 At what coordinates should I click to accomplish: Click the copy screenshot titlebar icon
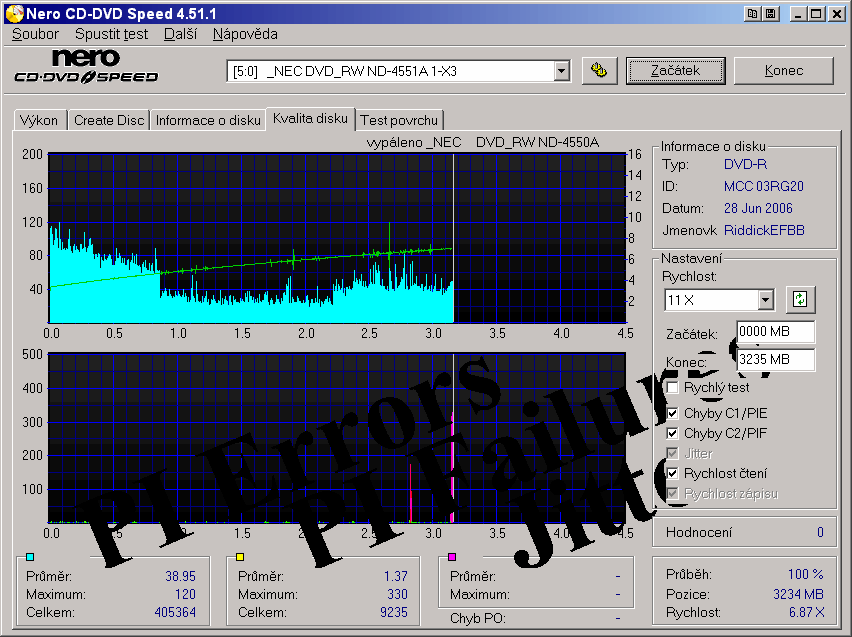point(753,14)
